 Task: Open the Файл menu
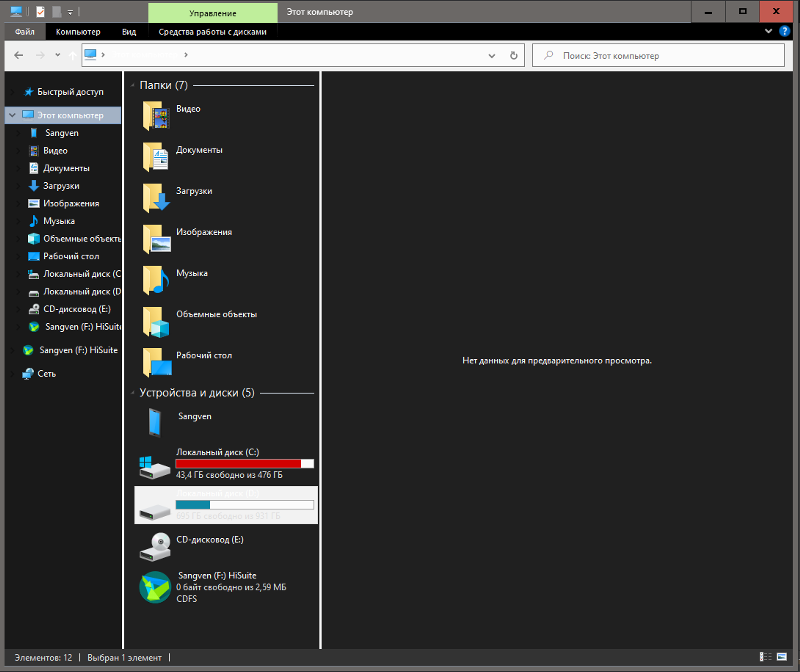coord(23,32)
